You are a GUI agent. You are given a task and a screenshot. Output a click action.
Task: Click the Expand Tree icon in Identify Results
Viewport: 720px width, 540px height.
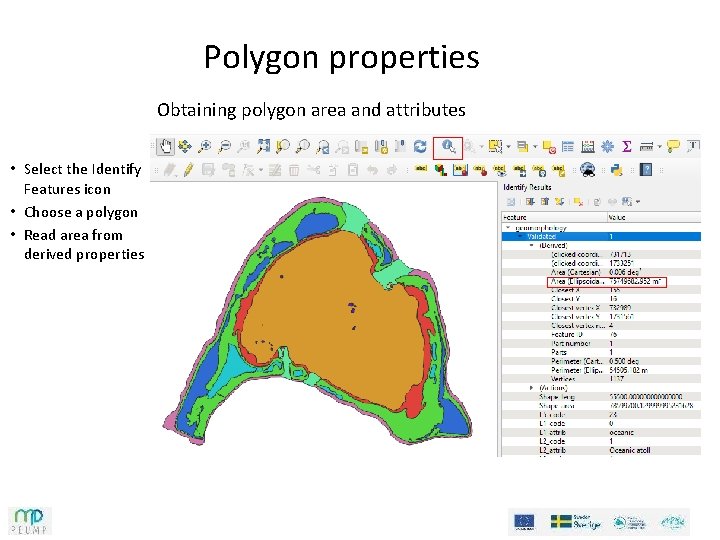(530, 202)
